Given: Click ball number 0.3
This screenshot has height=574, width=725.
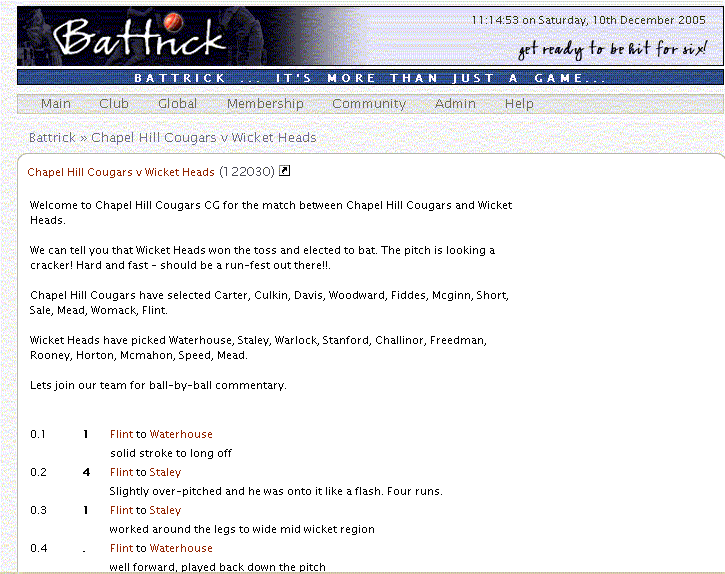Looking at the screenshot, I should (38, 510).
